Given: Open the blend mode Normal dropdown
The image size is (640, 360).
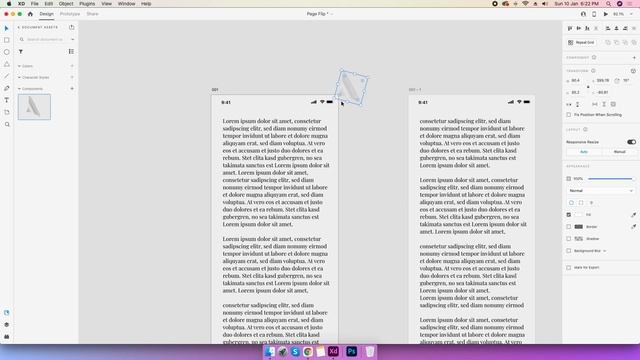Looking at the screenshot, I should tap(601, 191).
